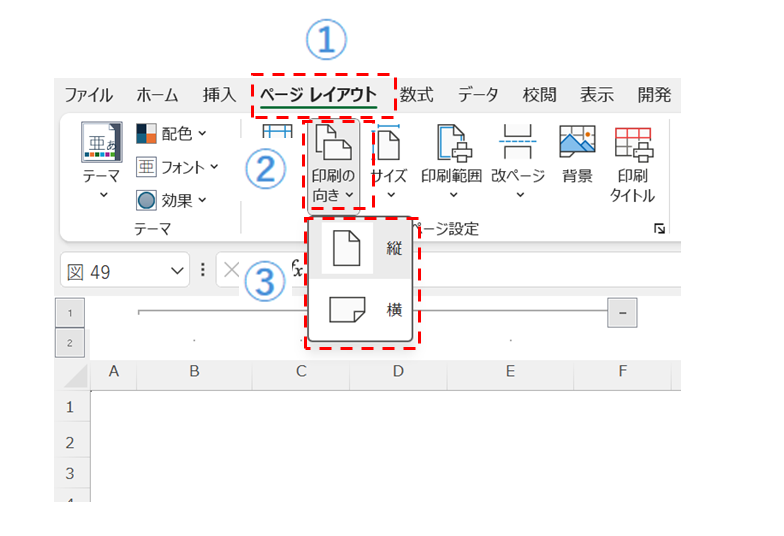Screen dimensions: 784x536
Task: Select column B header
Action: tap(194, 372)
